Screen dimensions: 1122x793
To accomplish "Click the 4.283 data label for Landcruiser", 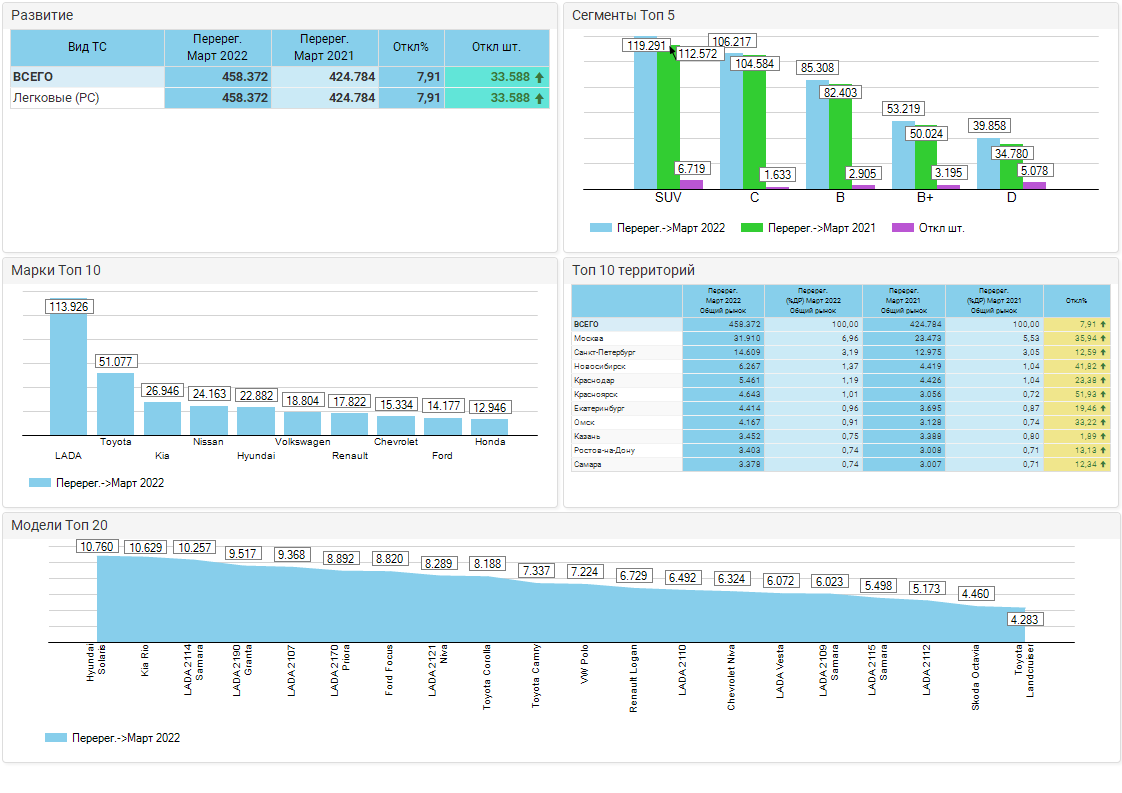I will pyautogui.click(x=1025, y=620).
